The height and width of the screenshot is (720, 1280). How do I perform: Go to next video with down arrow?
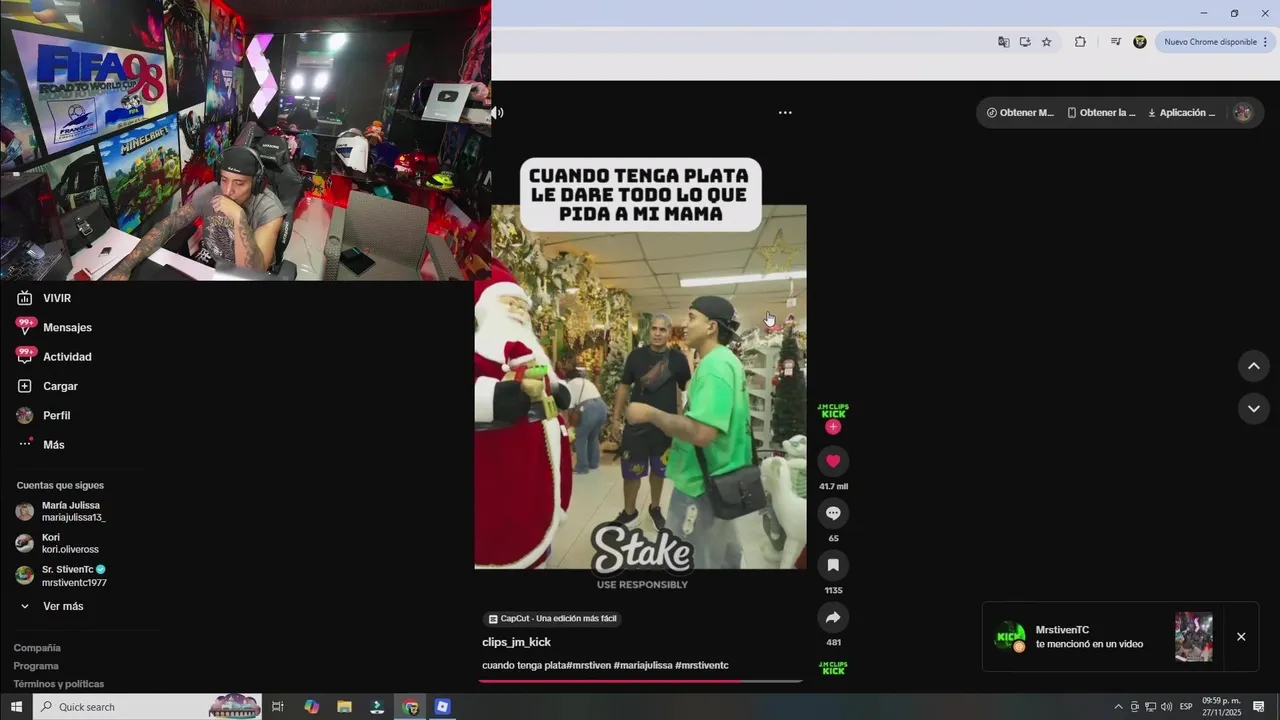tap(1254, 408)
